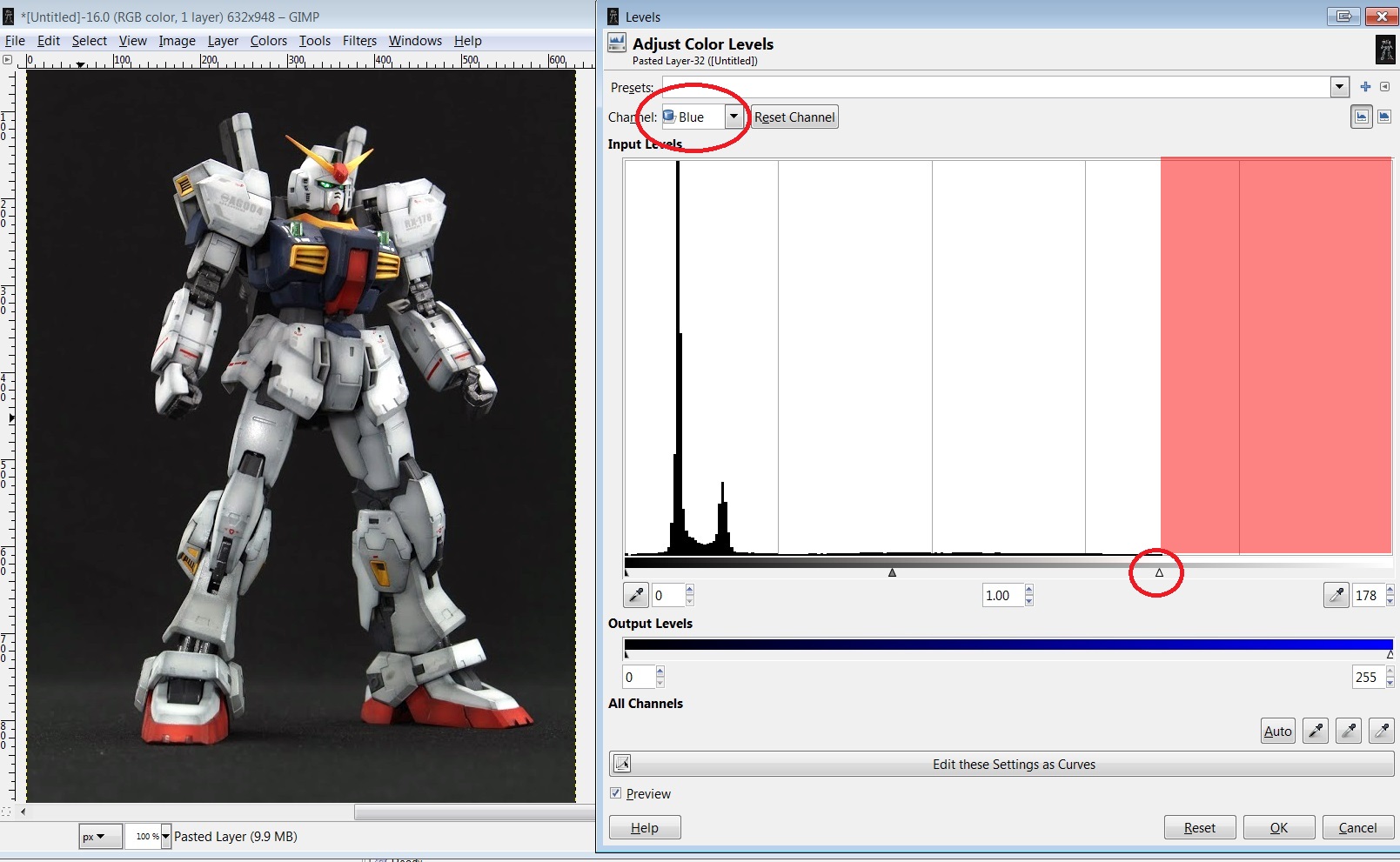This screenshot has height=862, width=1400.
Task: Click Edit these Settings as Curves
Action: click(x=1001, y=764)
